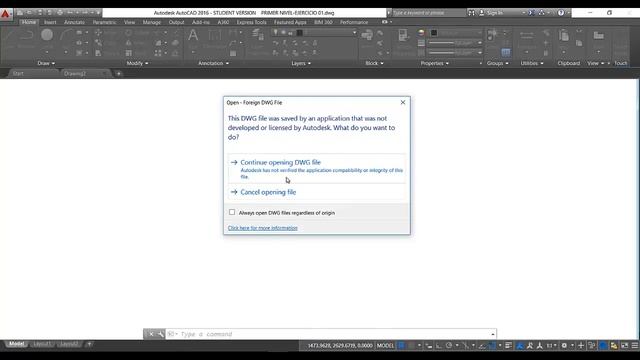Open the Annotate ribbon tab
Screen dimensions: 640x360
[x=74, y=22]
